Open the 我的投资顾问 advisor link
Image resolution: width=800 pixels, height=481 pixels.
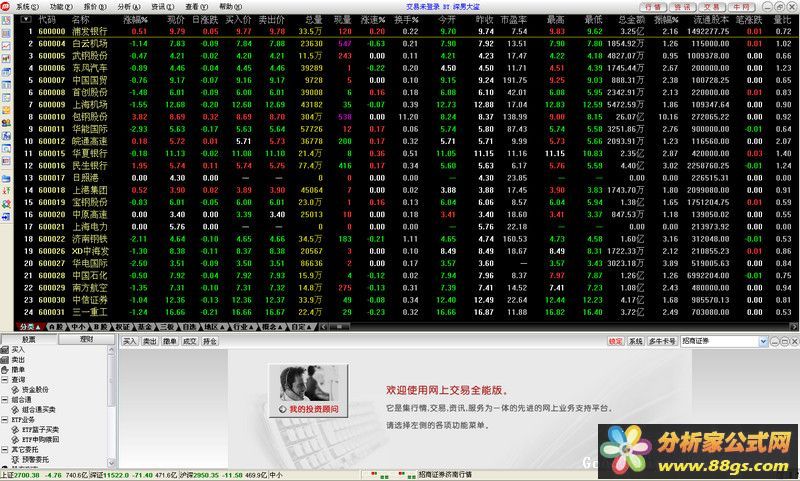point(309,391)
